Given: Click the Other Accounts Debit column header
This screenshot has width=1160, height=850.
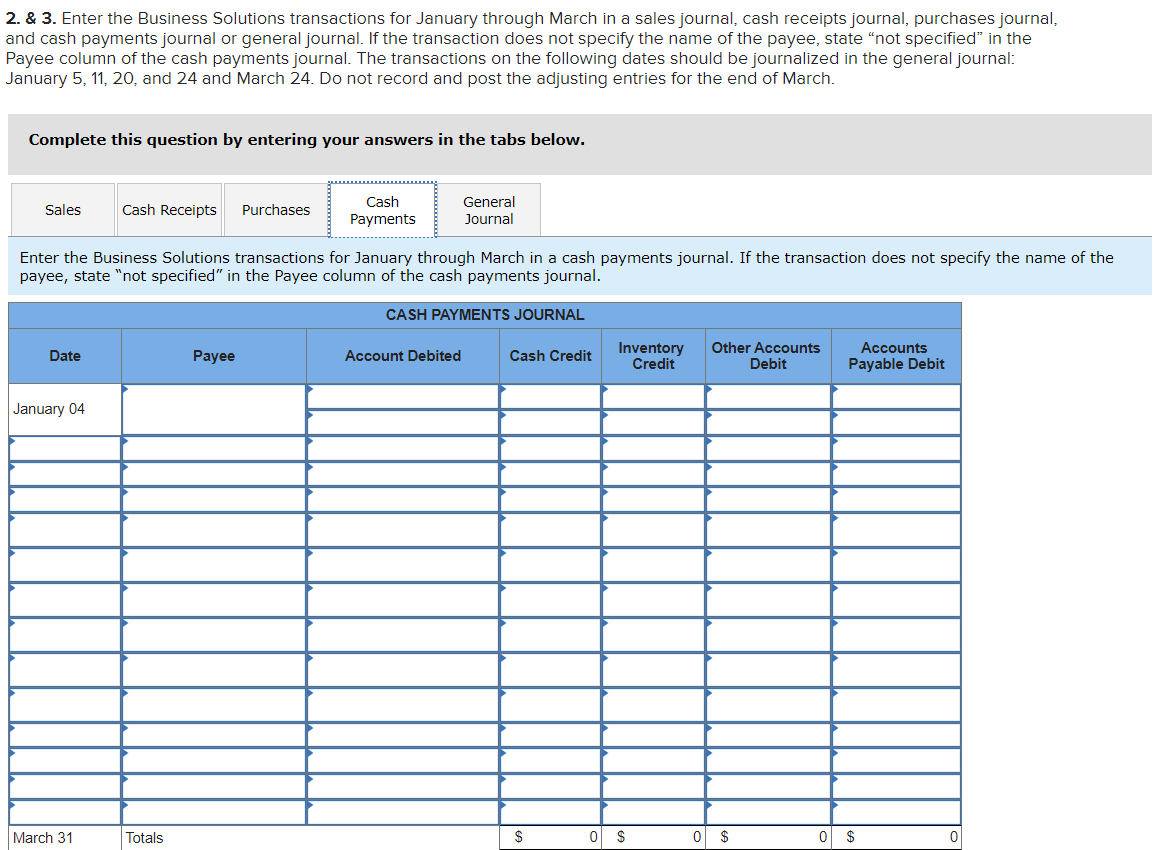Looking at the screenshot, I should click(769, 356).
